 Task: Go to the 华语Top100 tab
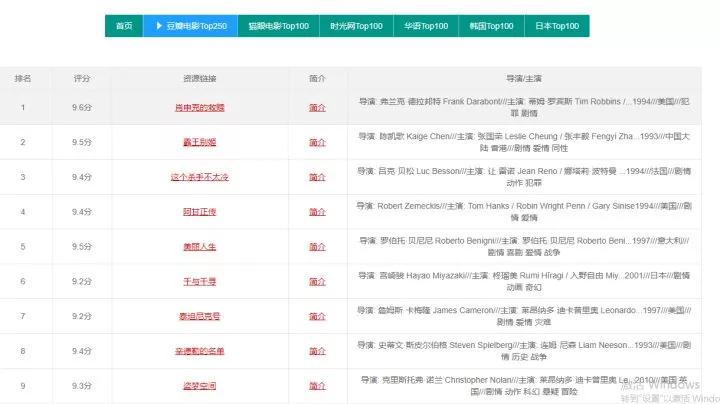pos(426,26)
